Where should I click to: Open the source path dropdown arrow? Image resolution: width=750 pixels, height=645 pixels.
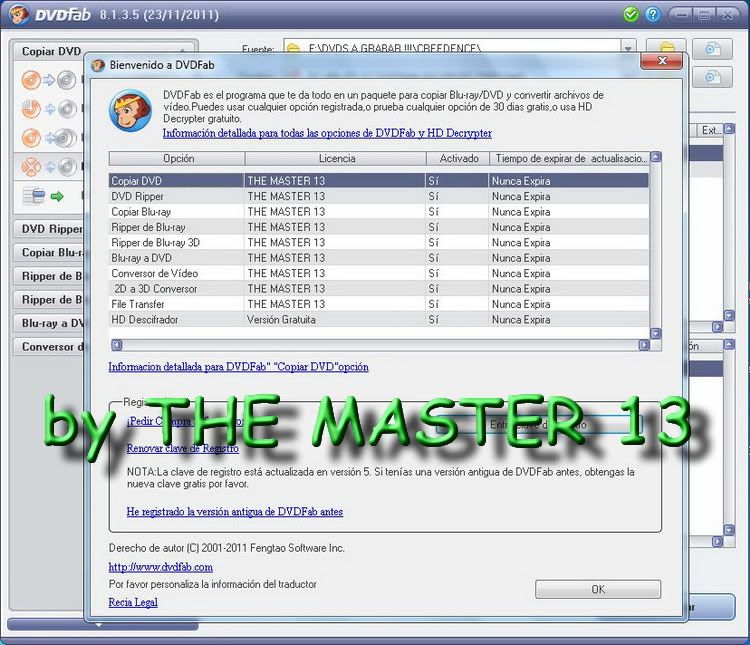(x=628, y=48)
